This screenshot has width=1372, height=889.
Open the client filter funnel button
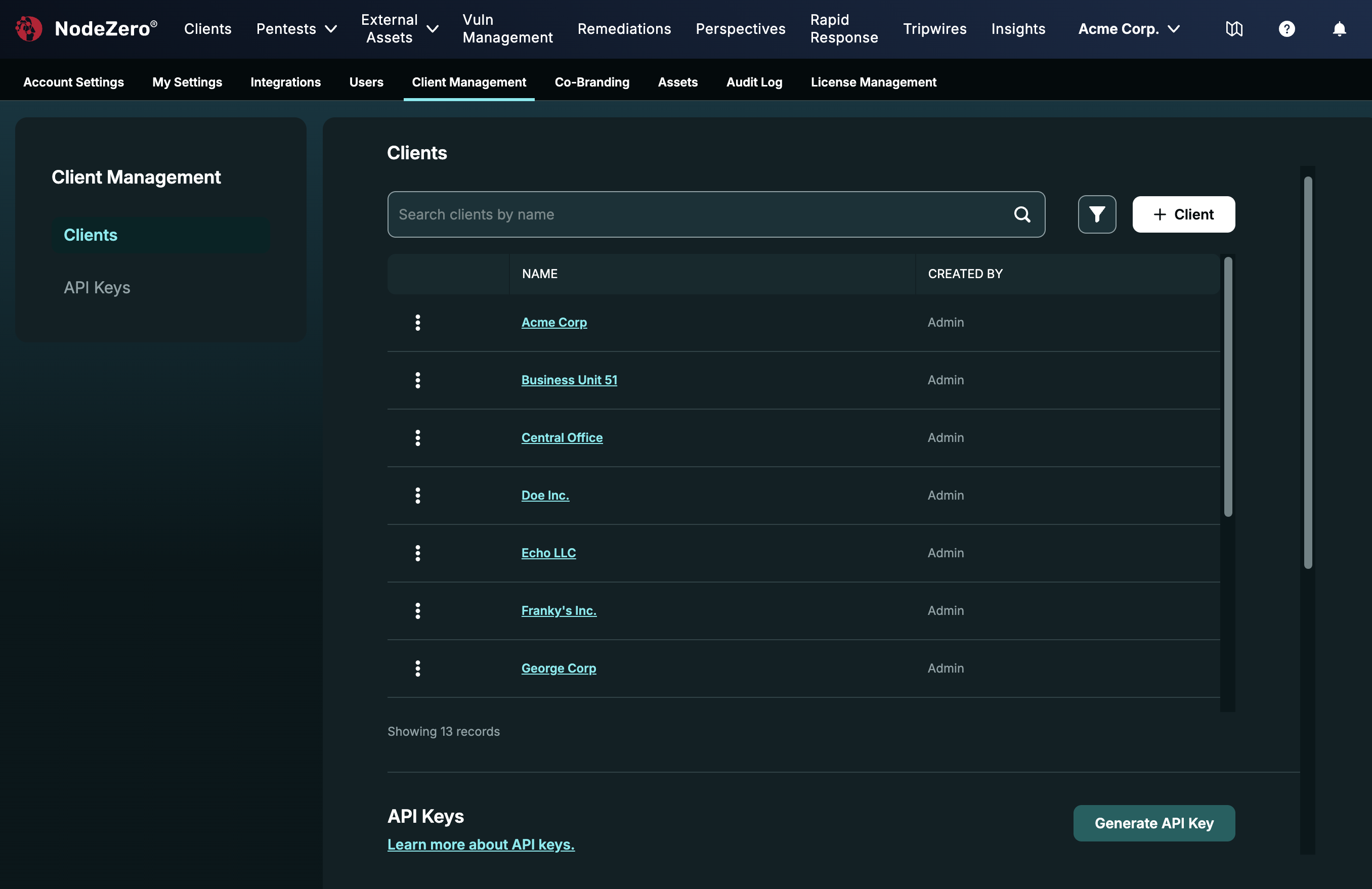click(x=1096, y=214)
